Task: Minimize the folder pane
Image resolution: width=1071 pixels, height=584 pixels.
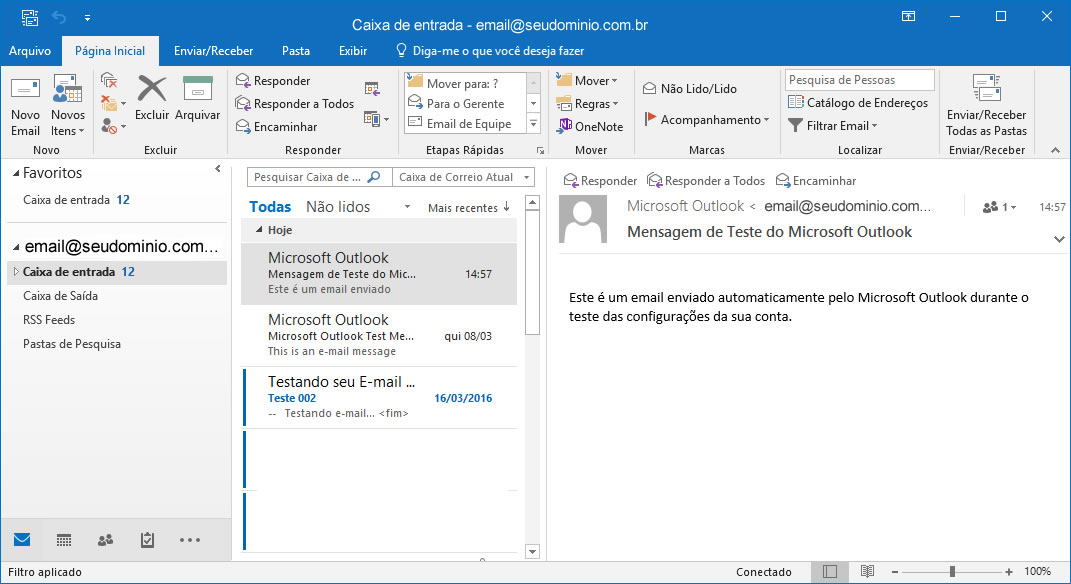Action: [x=218, y=169]
